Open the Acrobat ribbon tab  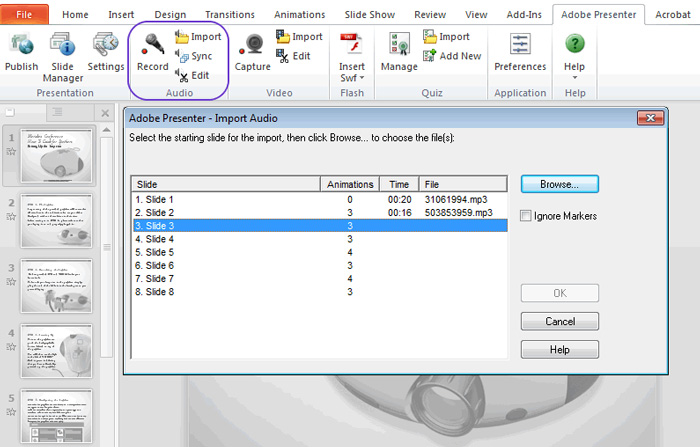(673, 14)
